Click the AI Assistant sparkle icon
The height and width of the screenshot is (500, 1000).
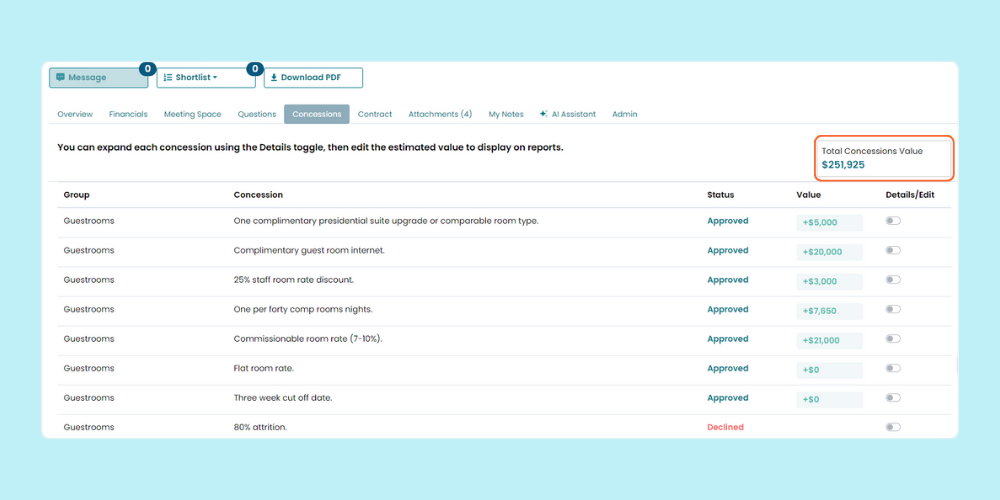(x=543, y=114)
